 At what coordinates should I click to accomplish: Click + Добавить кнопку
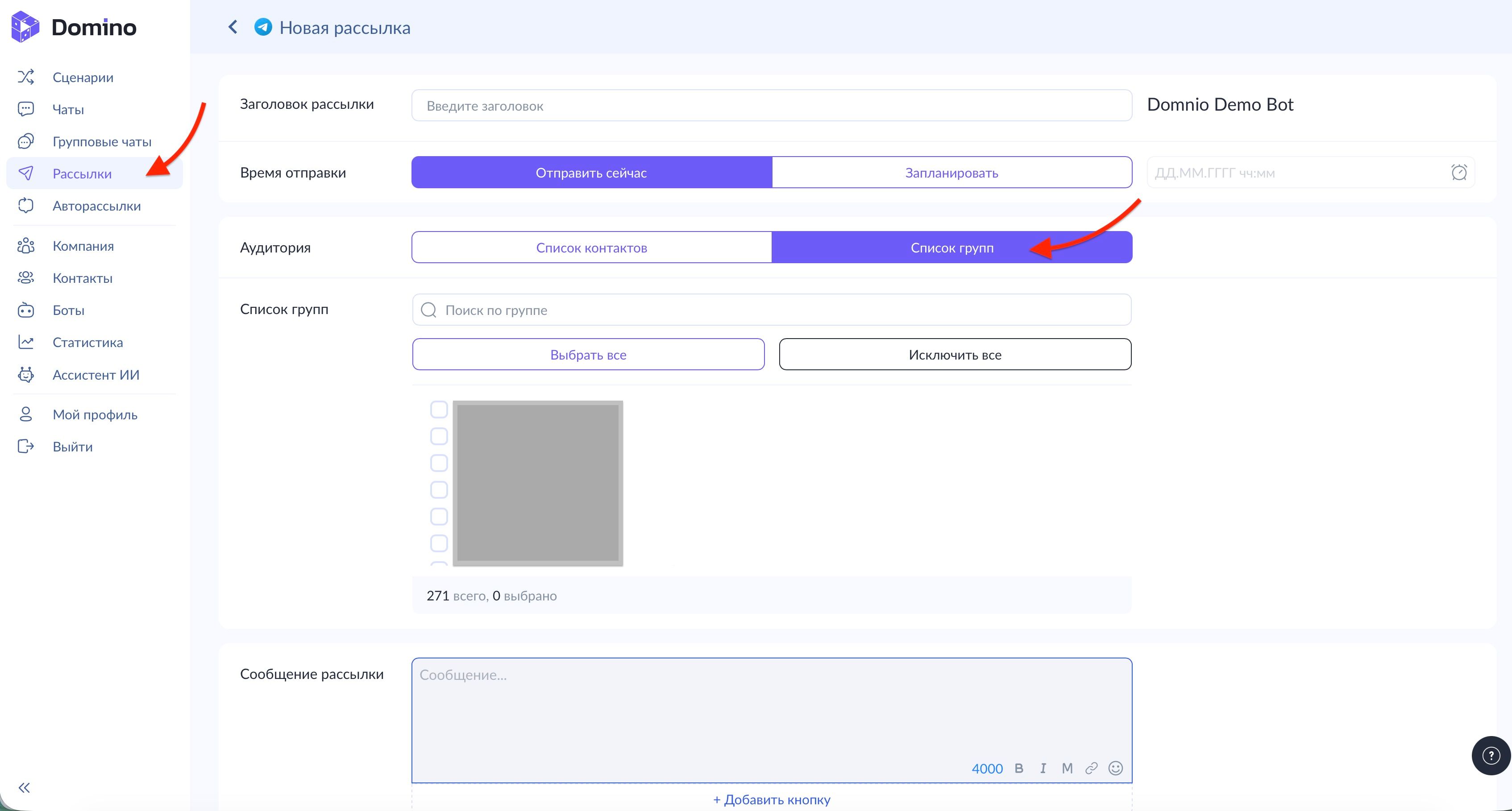tap(772, 799)
